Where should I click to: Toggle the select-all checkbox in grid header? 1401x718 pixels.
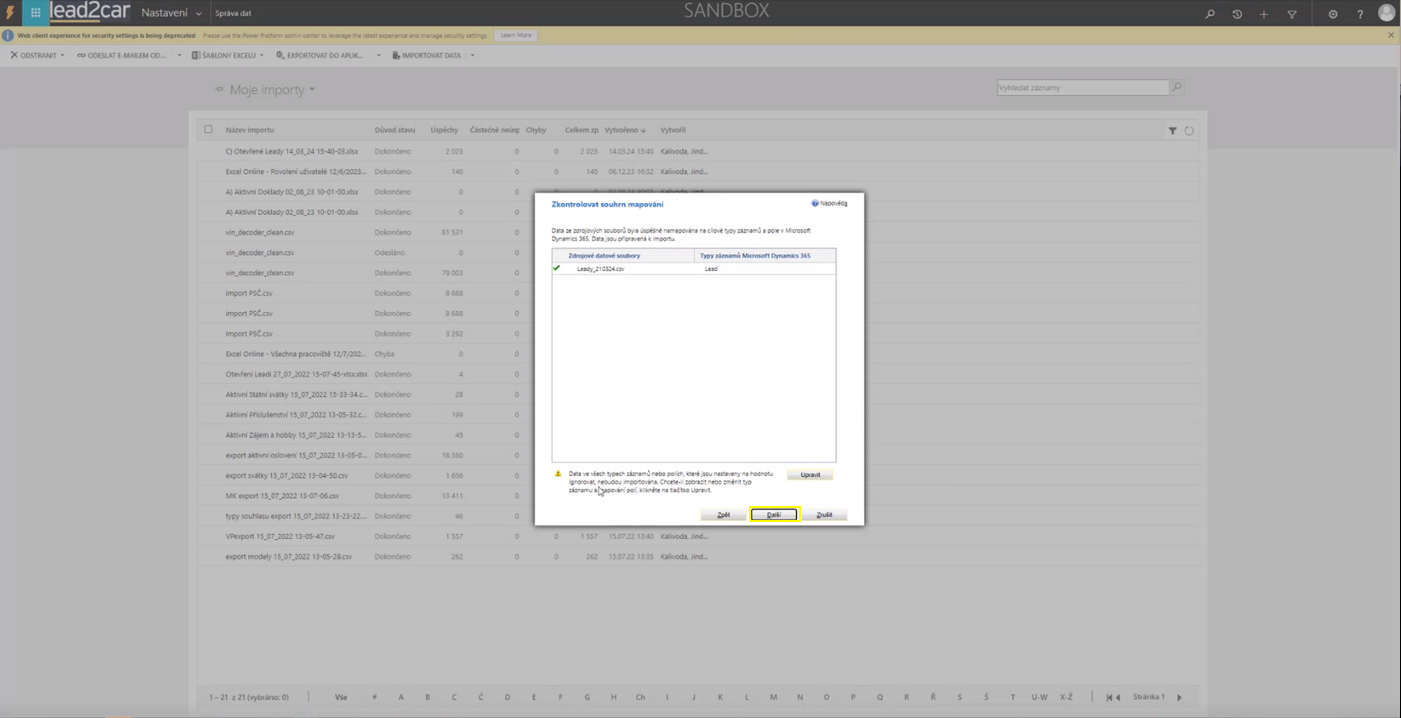pyautogui.click(x=208, y=129)
